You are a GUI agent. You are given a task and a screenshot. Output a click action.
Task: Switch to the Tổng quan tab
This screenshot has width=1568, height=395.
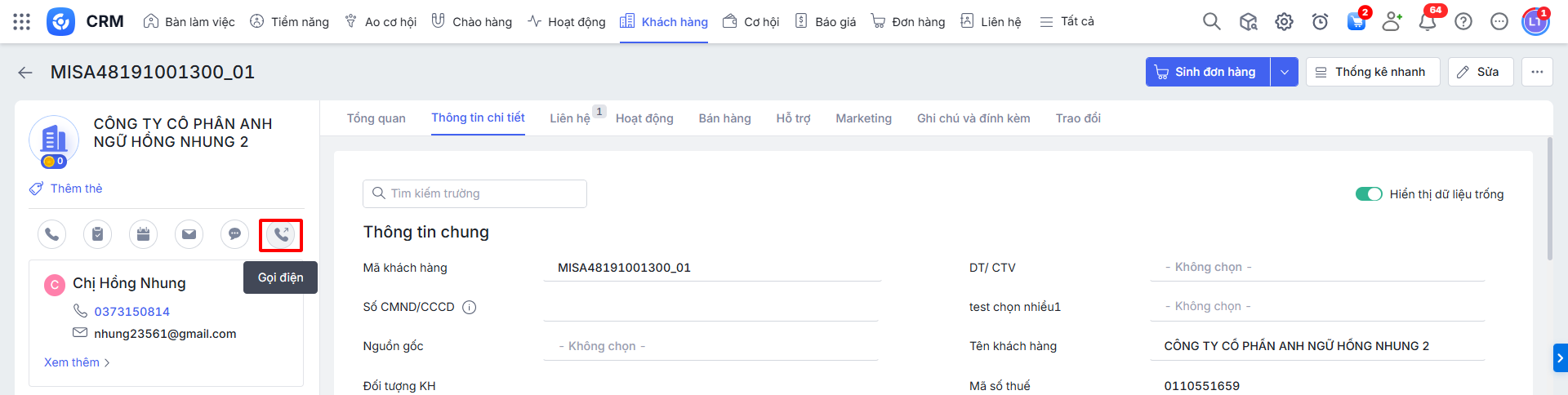point(376,118)
